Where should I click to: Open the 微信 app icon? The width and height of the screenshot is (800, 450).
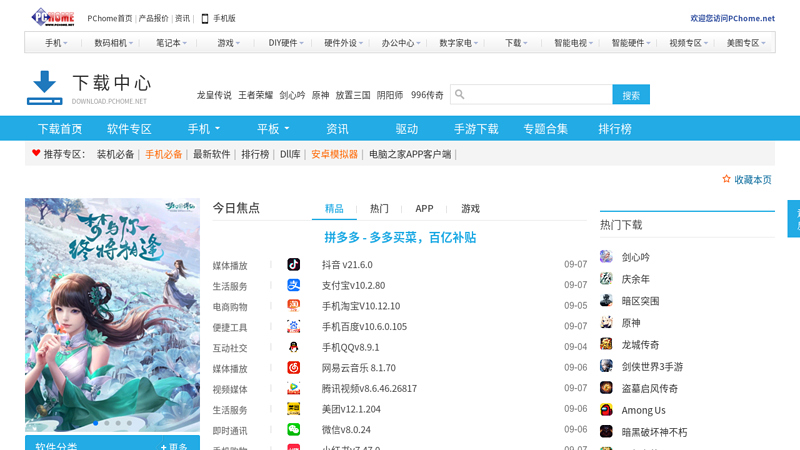click(293, 430)
